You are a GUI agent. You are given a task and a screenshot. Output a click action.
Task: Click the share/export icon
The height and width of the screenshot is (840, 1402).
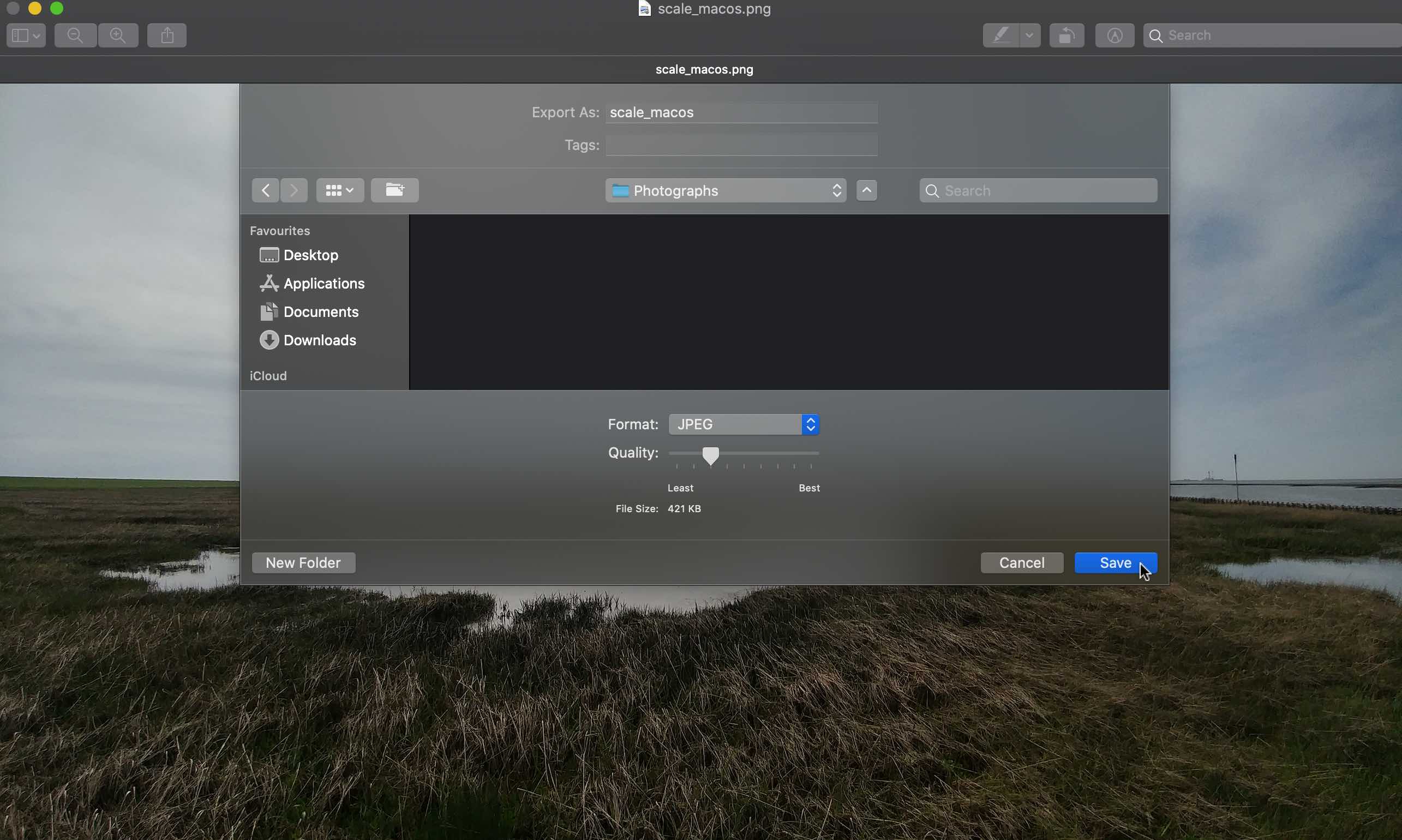tap(167, 35)
